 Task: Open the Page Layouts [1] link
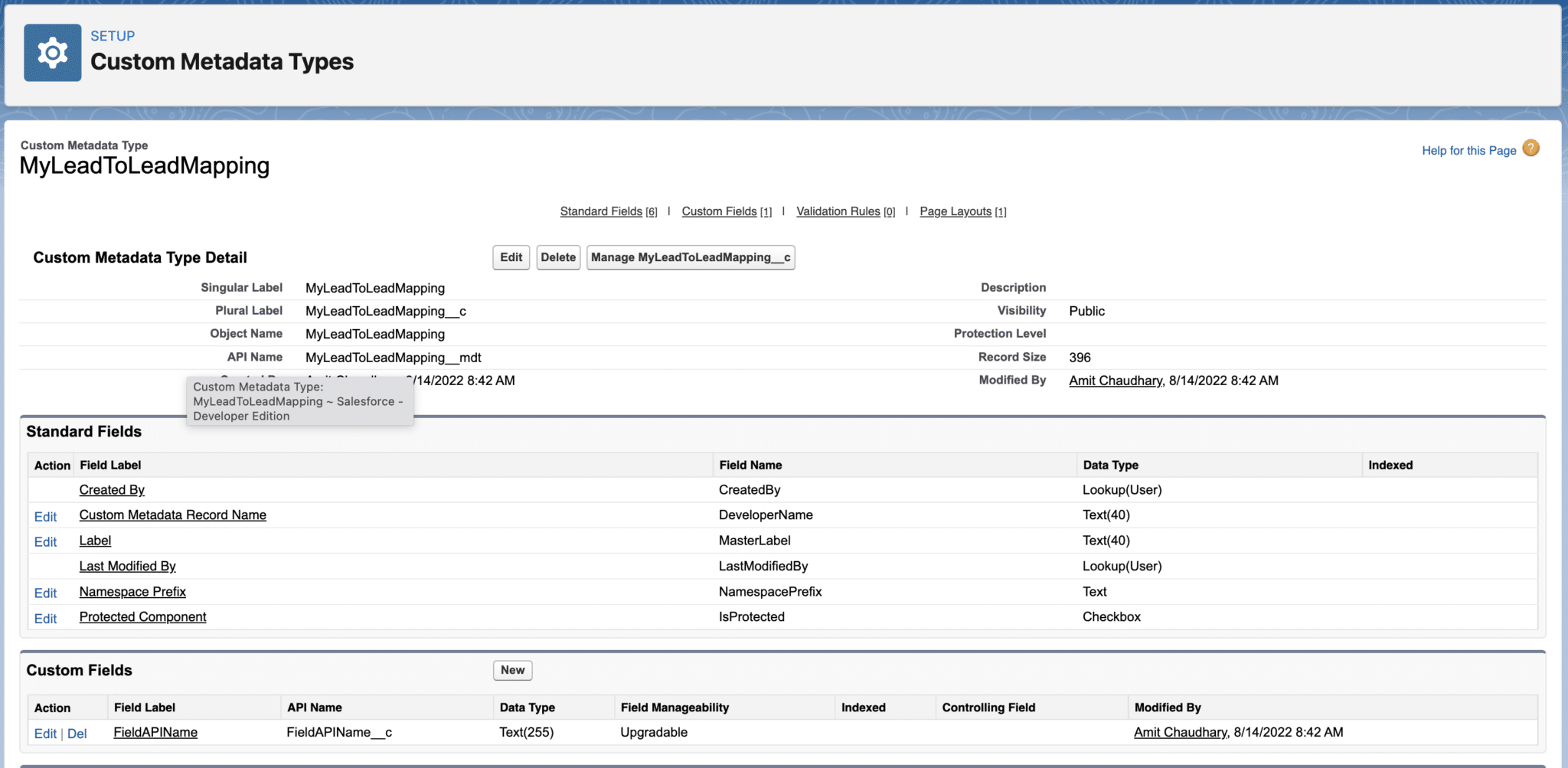(955, 211)
